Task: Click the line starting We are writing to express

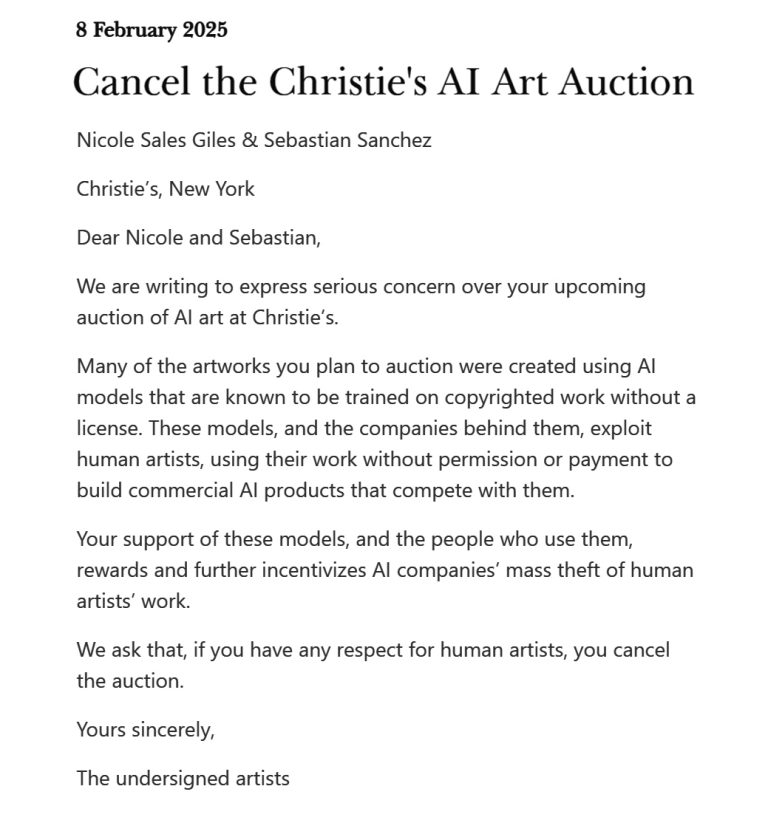Action: [x=361, y=287]
